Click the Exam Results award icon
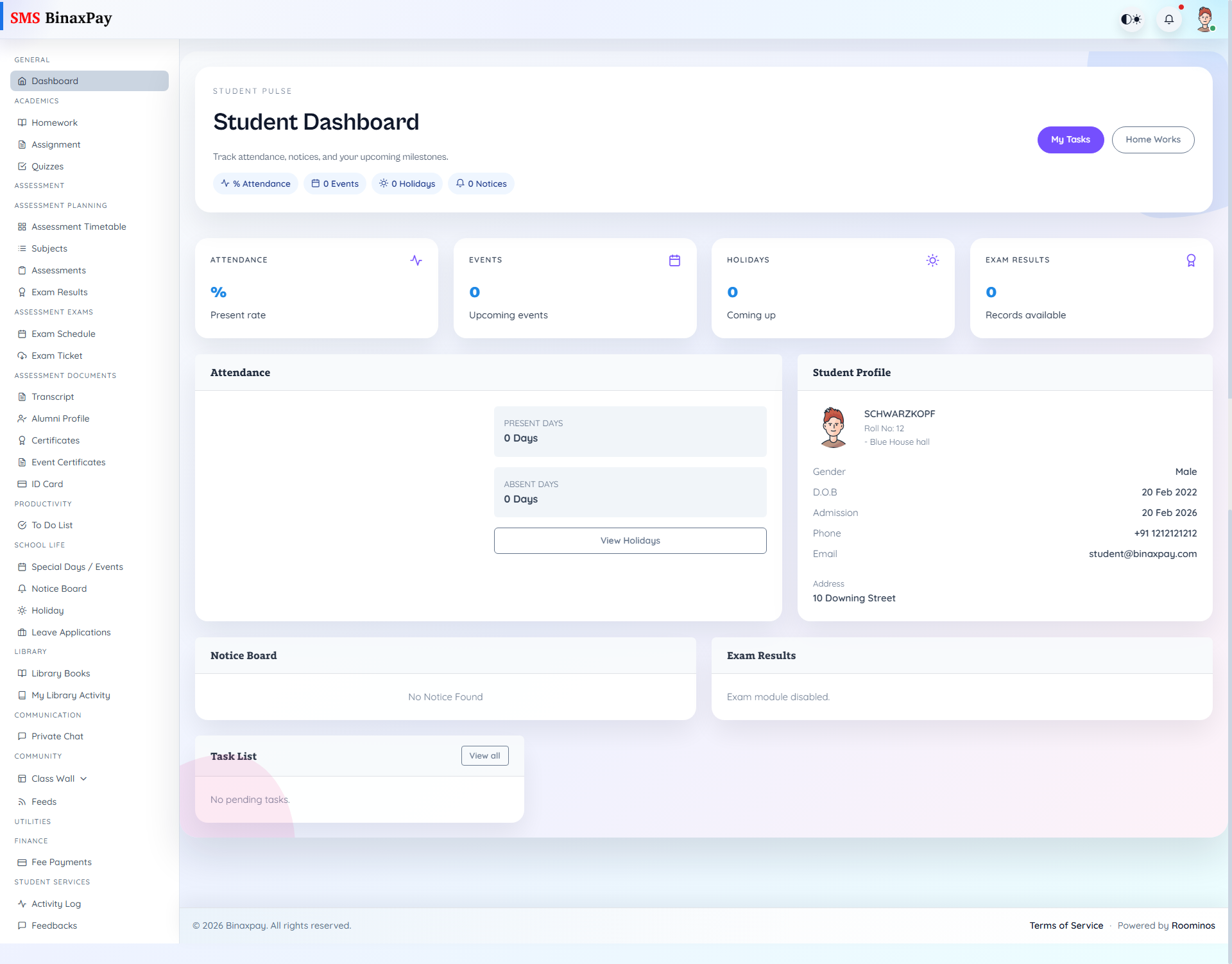The image size is (1232, 964). [1191, 261]
